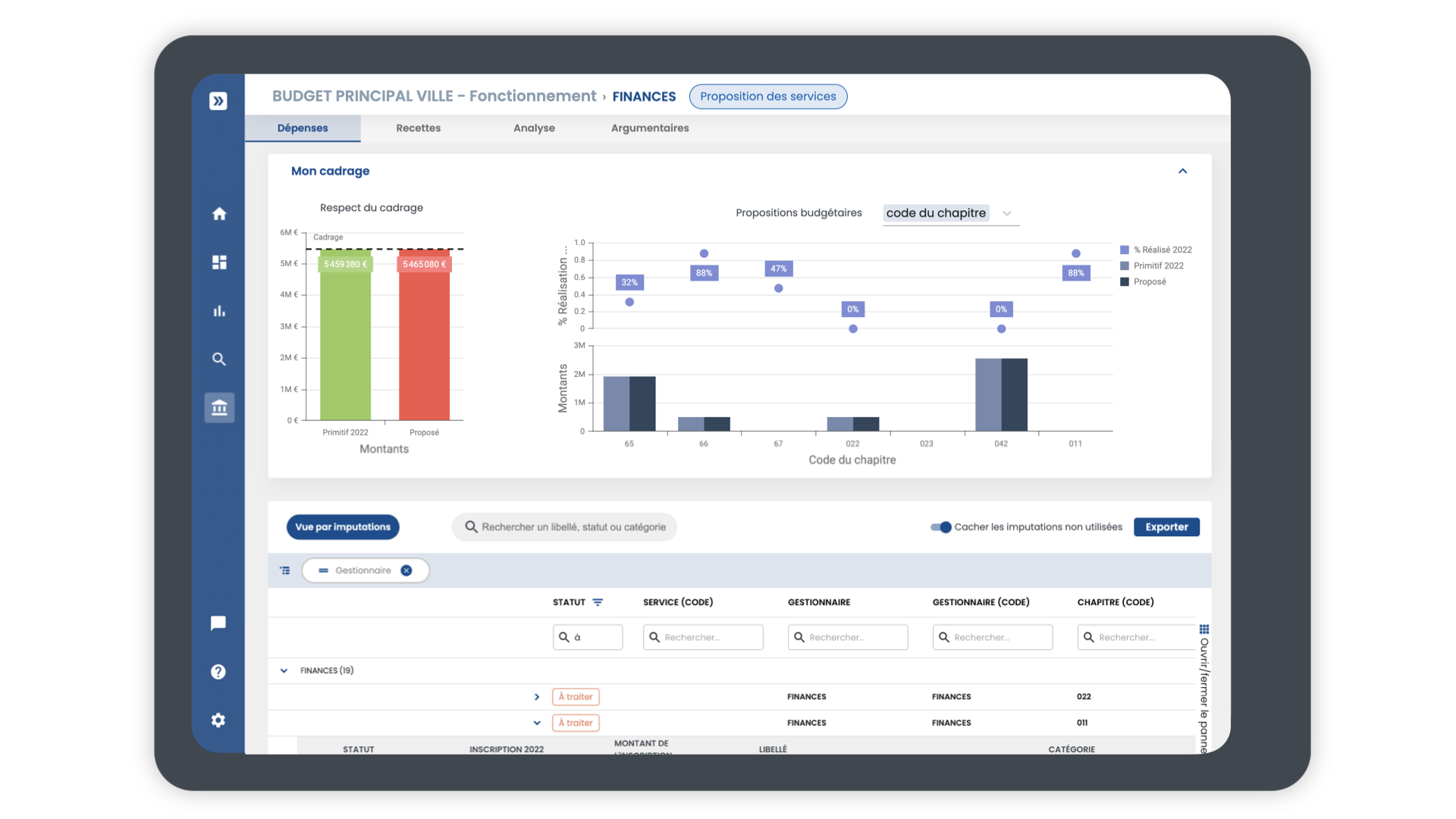
Task: Open the Analyse tab
Action: tap(534, 127)
